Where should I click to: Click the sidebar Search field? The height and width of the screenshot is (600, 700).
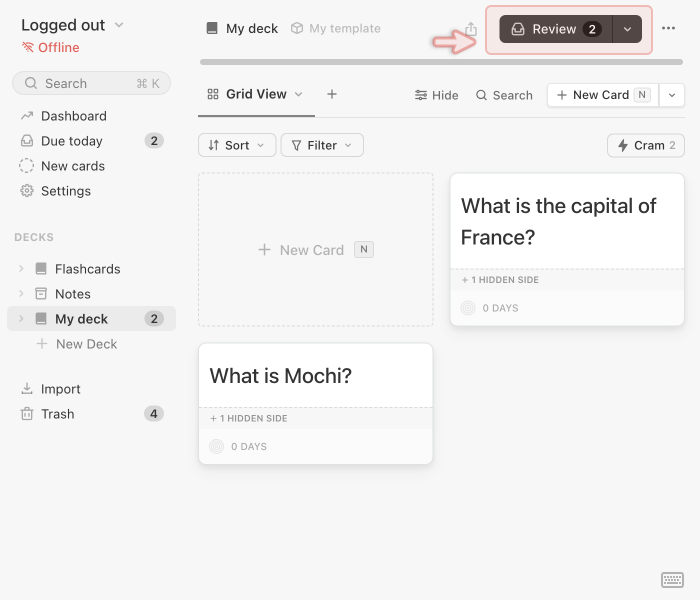pos(91,83)
